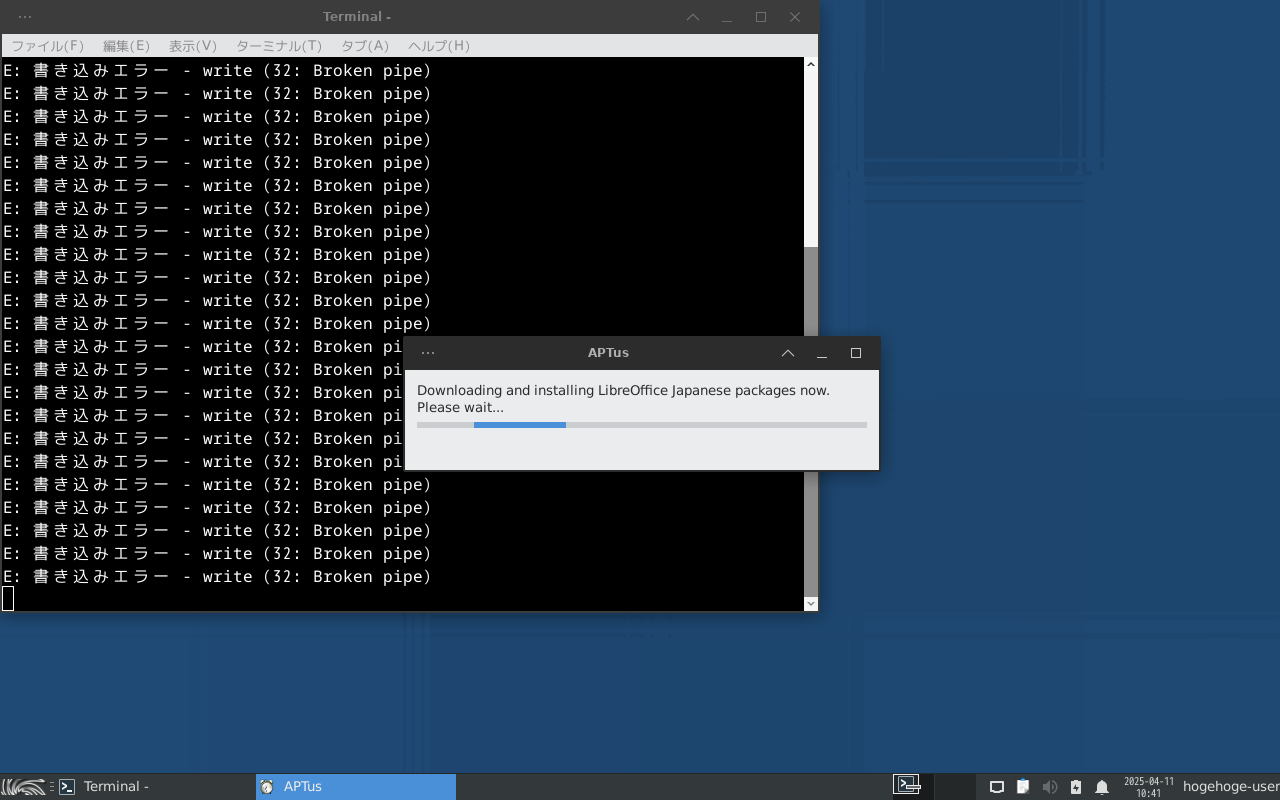Open the タブ(A) menu in Terminal
This screenshot has height=800, width=1280.
tap(365, 46)
